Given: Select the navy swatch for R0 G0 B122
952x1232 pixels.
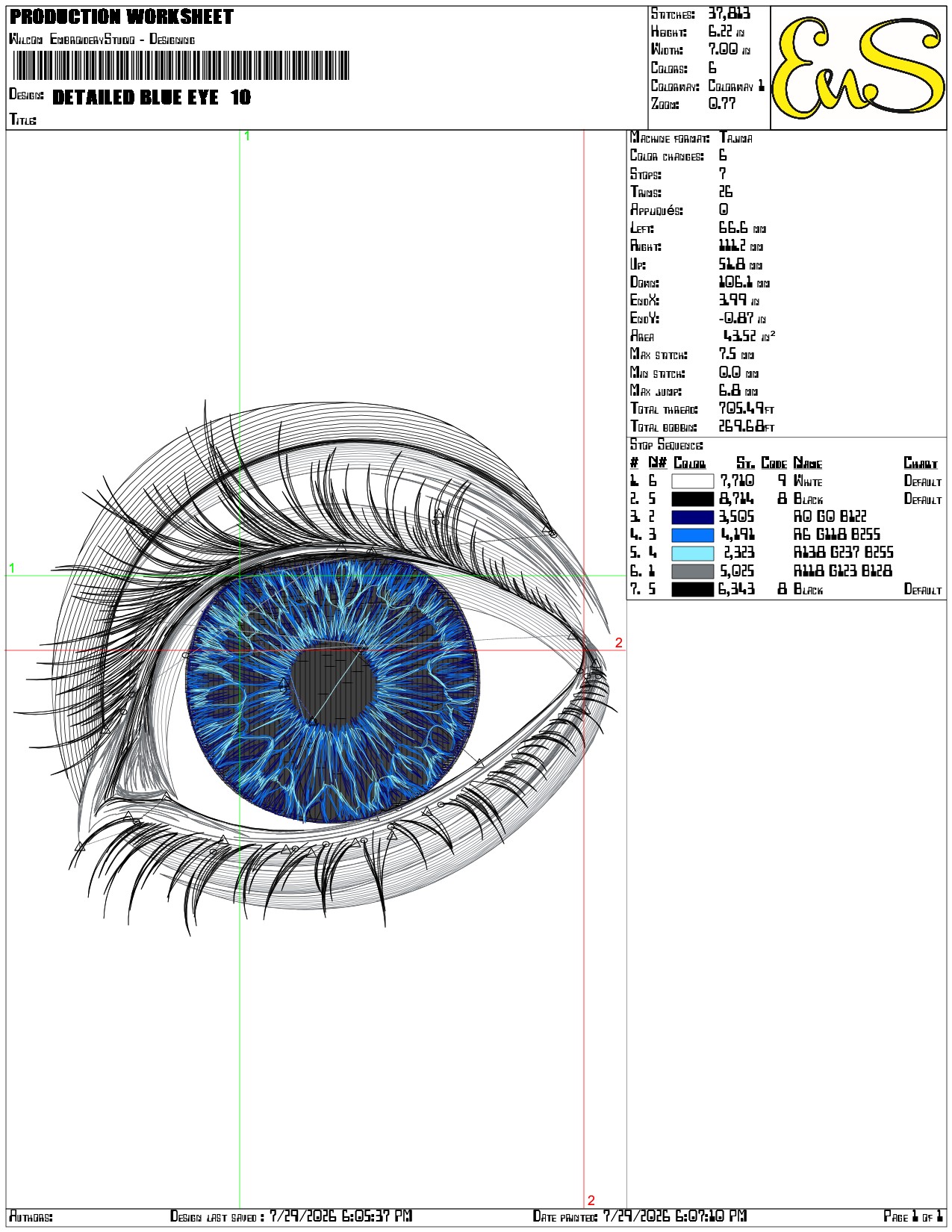Looking at the screenshot, I should tap(692, 517).
